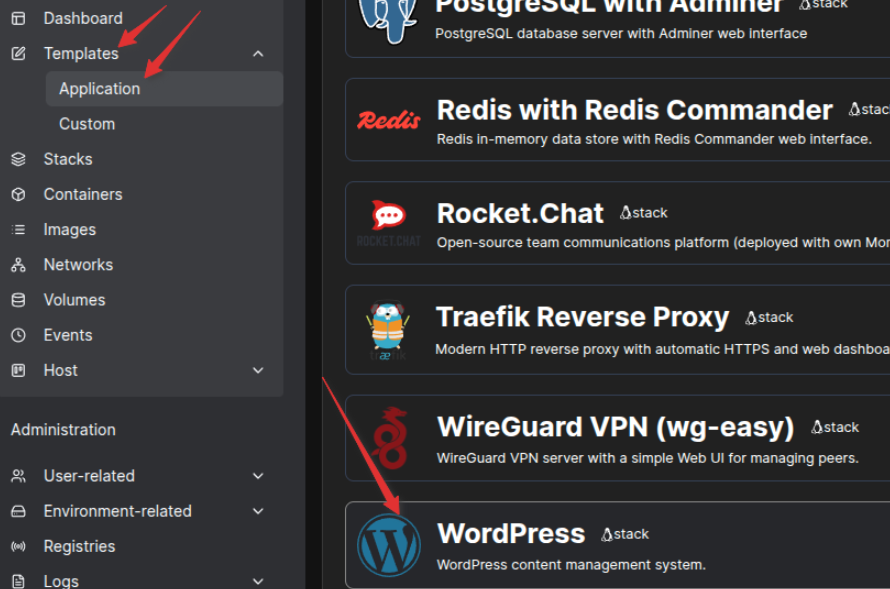Click the Registries radio icon
This screenshot has height=589, width=890.
tap(18, 546)
